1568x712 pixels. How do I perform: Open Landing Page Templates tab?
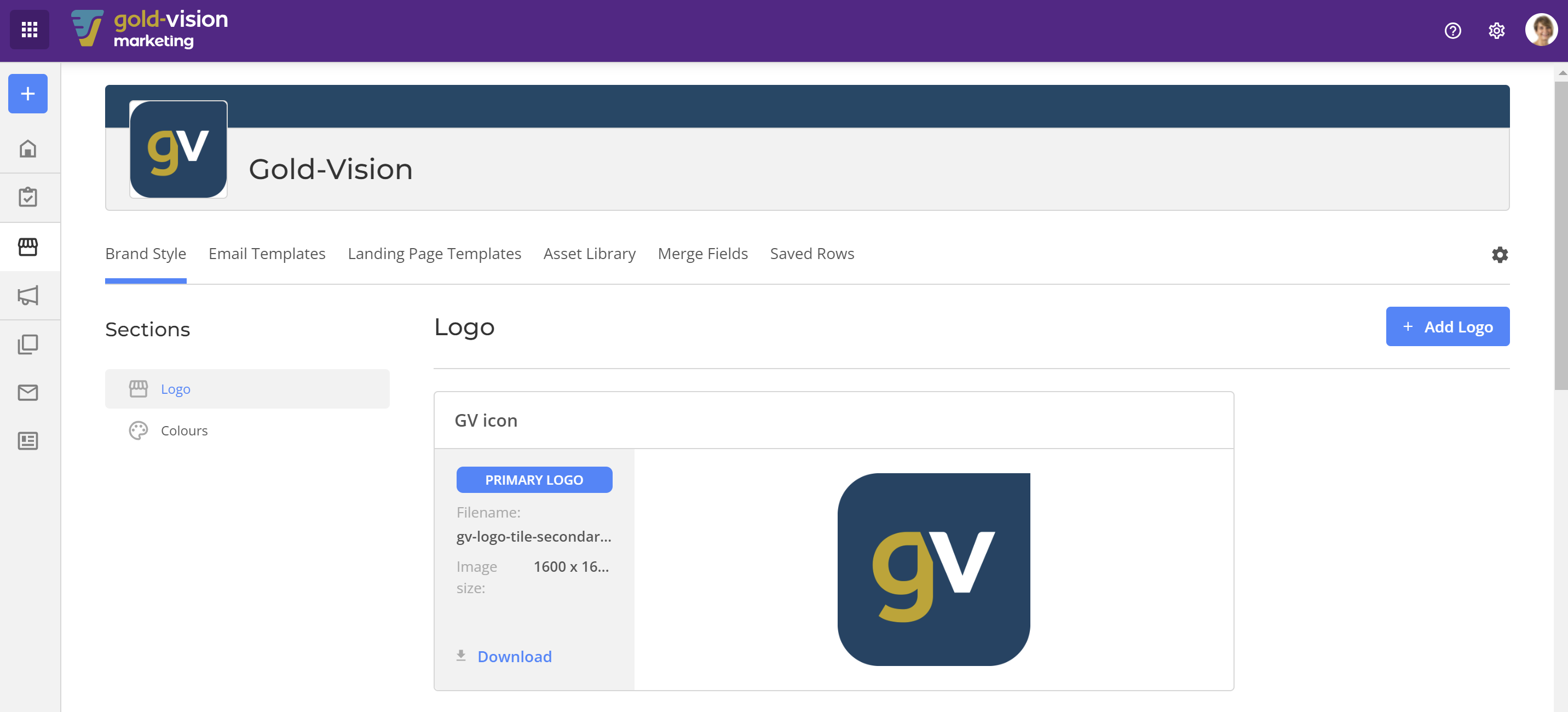tap(434, 254)
